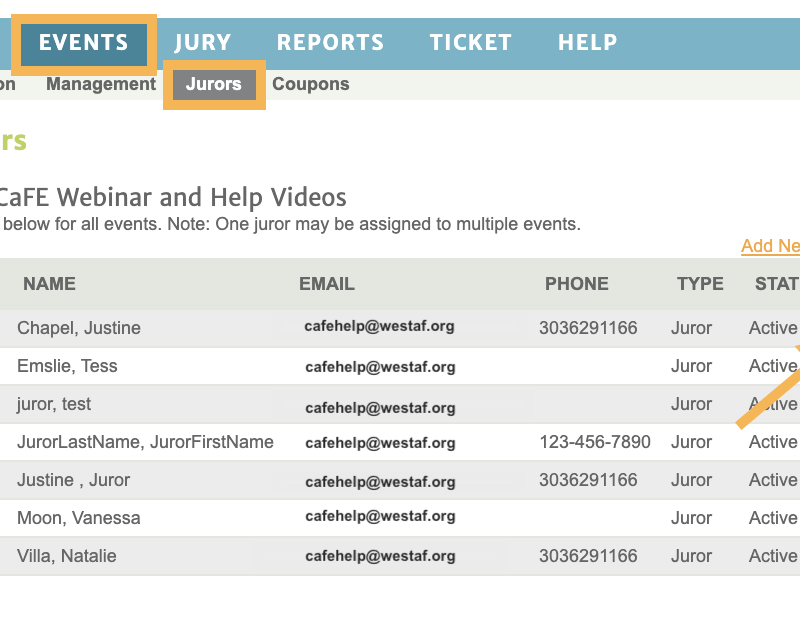
Task: Select the Jurors submenu item
Action: 214,84
